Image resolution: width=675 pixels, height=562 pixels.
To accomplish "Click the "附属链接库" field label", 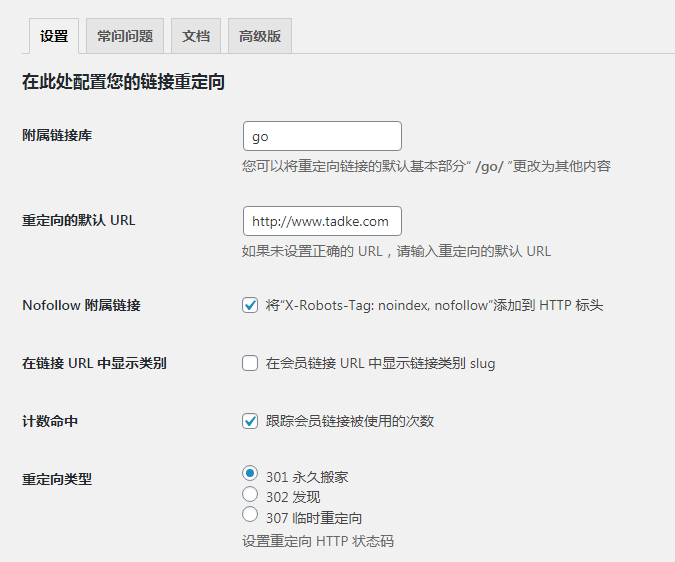I will pos(57,135).
